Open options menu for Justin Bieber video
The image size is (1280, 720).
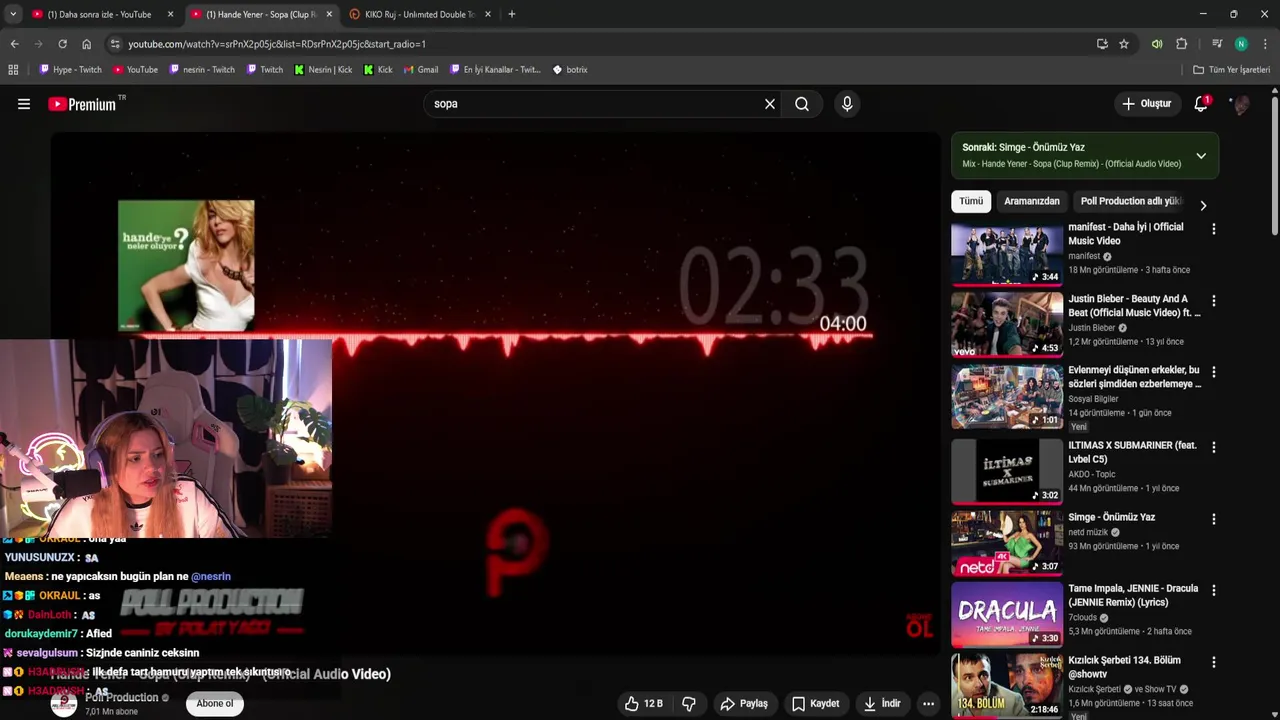pyautogui.click(x=1214, y=301)
